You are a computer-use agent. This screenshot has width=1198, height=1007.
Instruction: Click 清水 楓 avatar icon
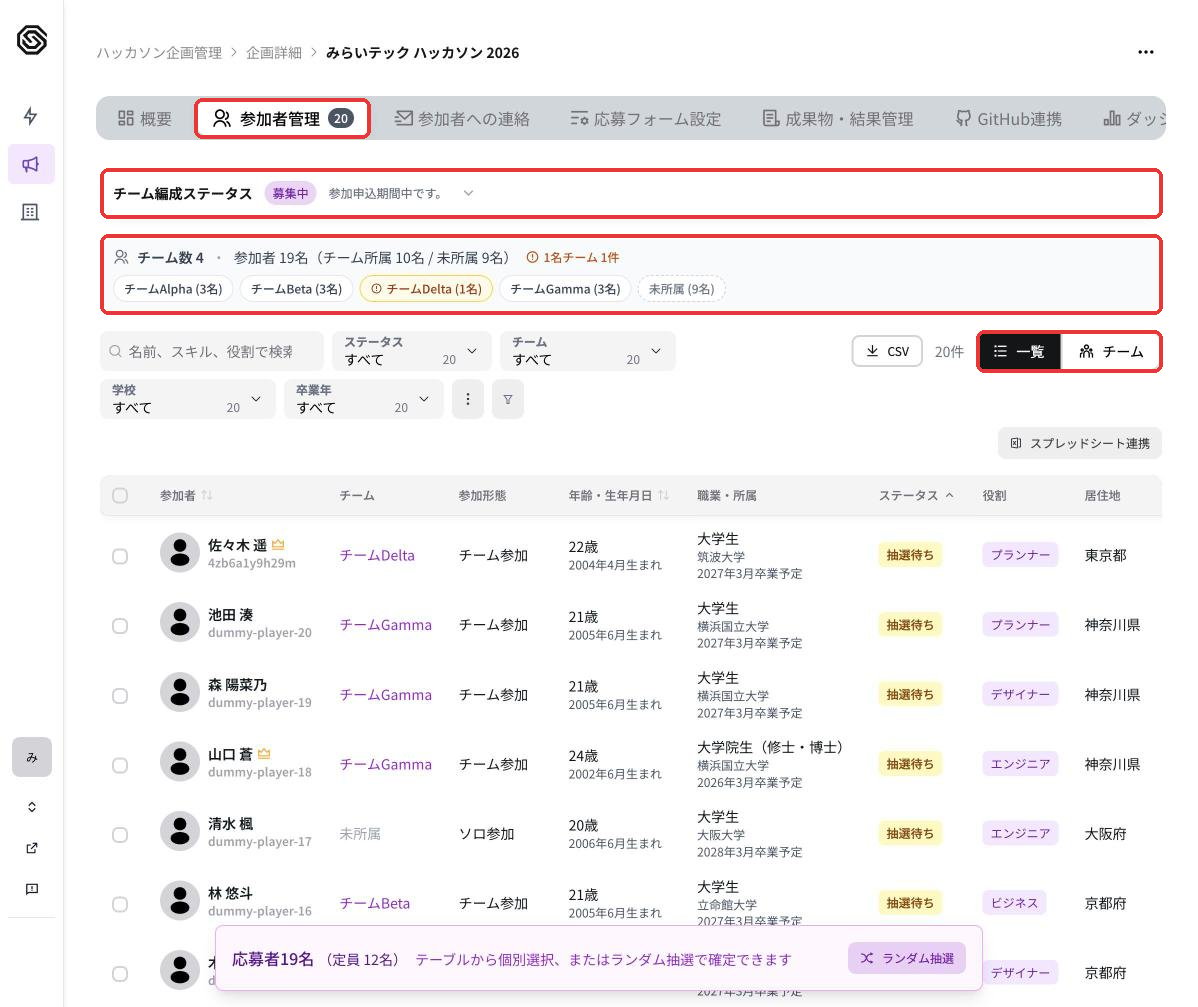(180, 831)
